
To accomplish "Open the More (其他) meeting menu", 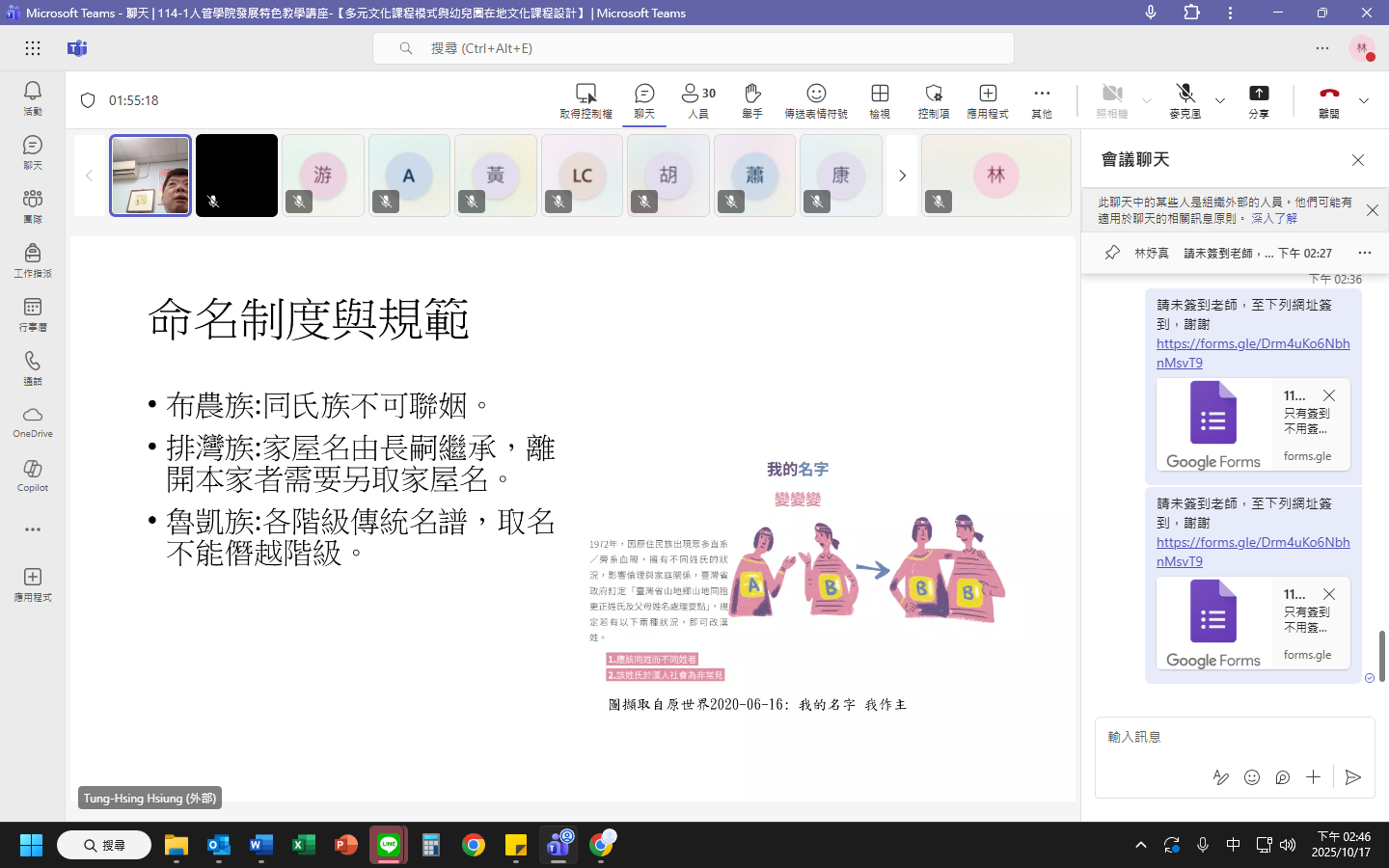I will pyautogui.click(x=1042, y=100).
